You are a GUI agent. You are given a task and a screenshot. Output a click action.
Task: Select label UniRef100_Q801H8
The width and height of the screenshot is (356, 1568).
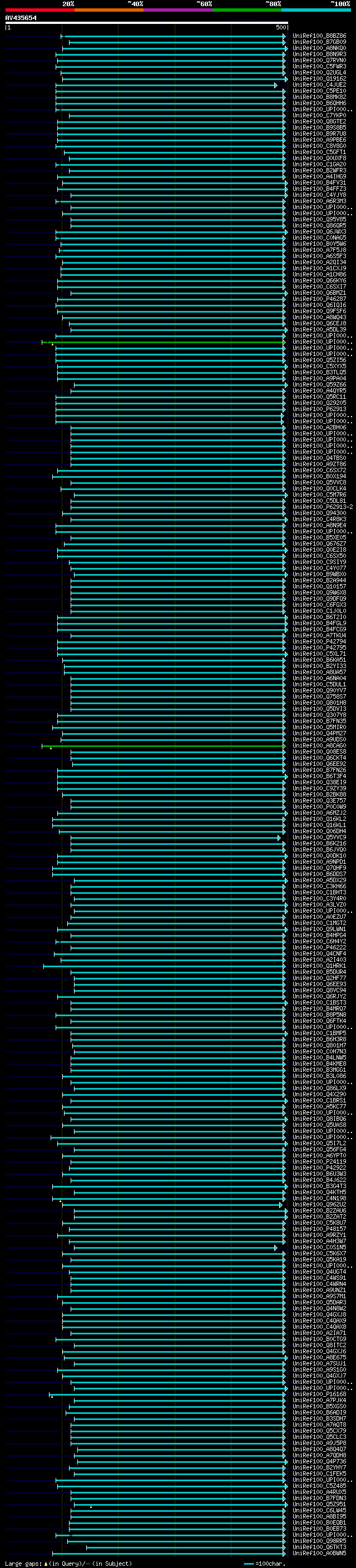coord(319,703)
